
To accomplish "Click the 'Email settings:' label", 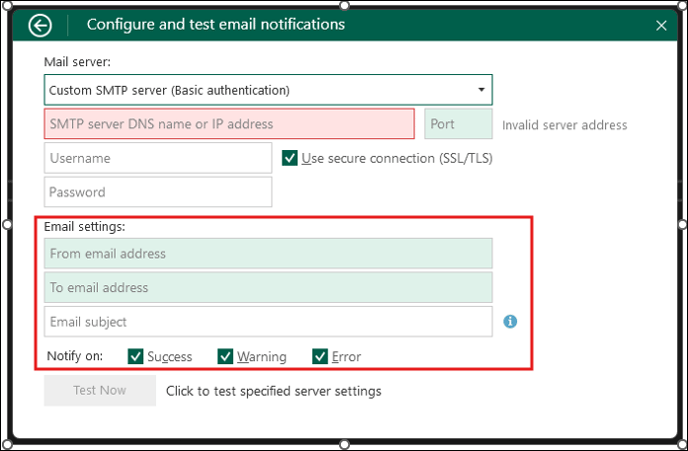I will point(84,227).
